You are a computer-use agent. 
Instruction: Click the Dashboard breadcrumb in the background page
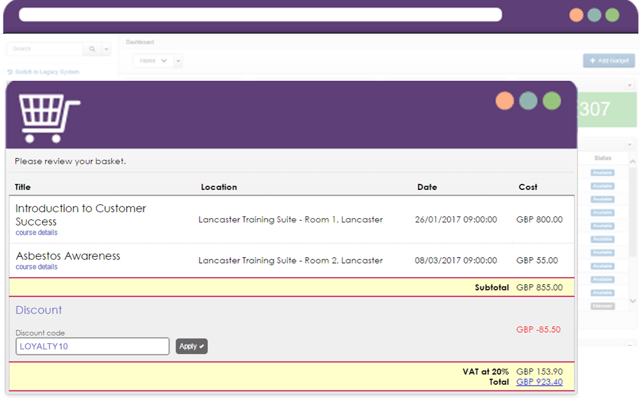[140, 42]
